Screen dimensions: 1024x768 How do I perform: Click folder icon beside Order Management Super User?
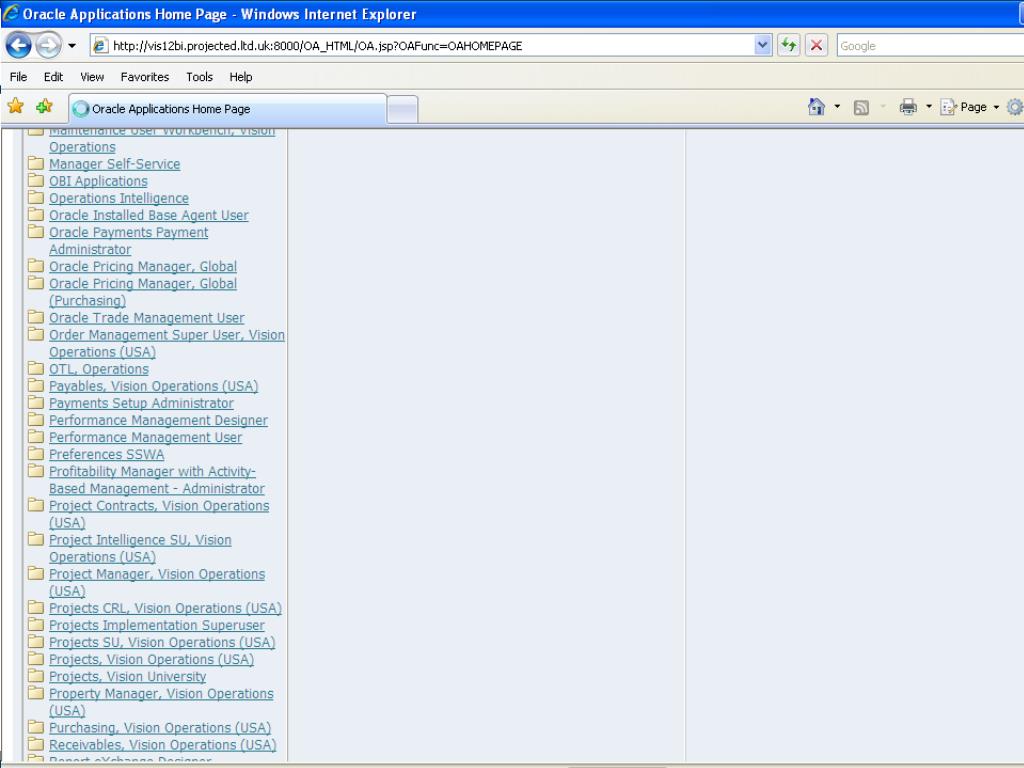(36, 334)
